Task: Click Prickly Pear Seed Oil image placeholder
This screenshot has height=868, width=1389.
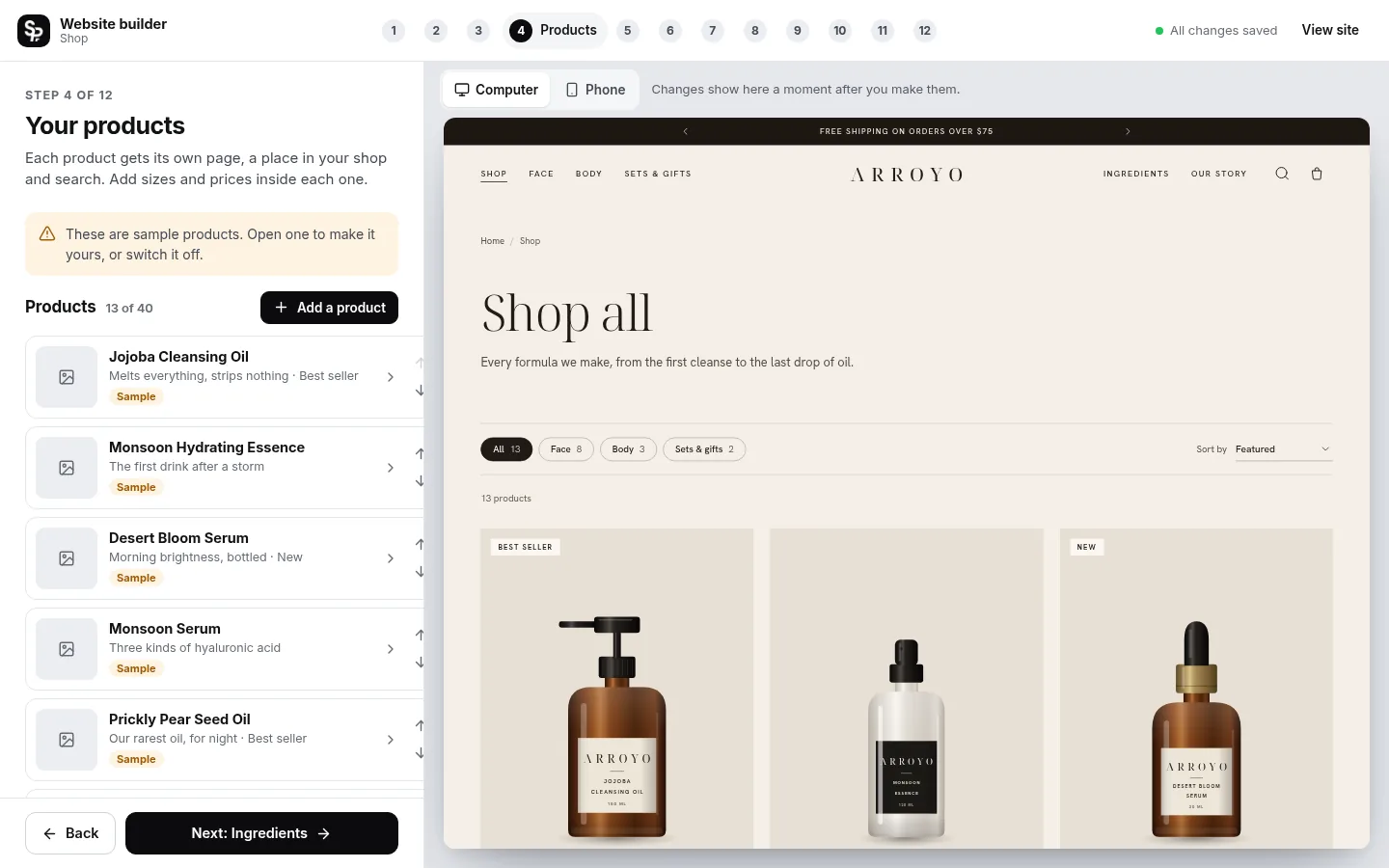Action: (x=67, y=740)
